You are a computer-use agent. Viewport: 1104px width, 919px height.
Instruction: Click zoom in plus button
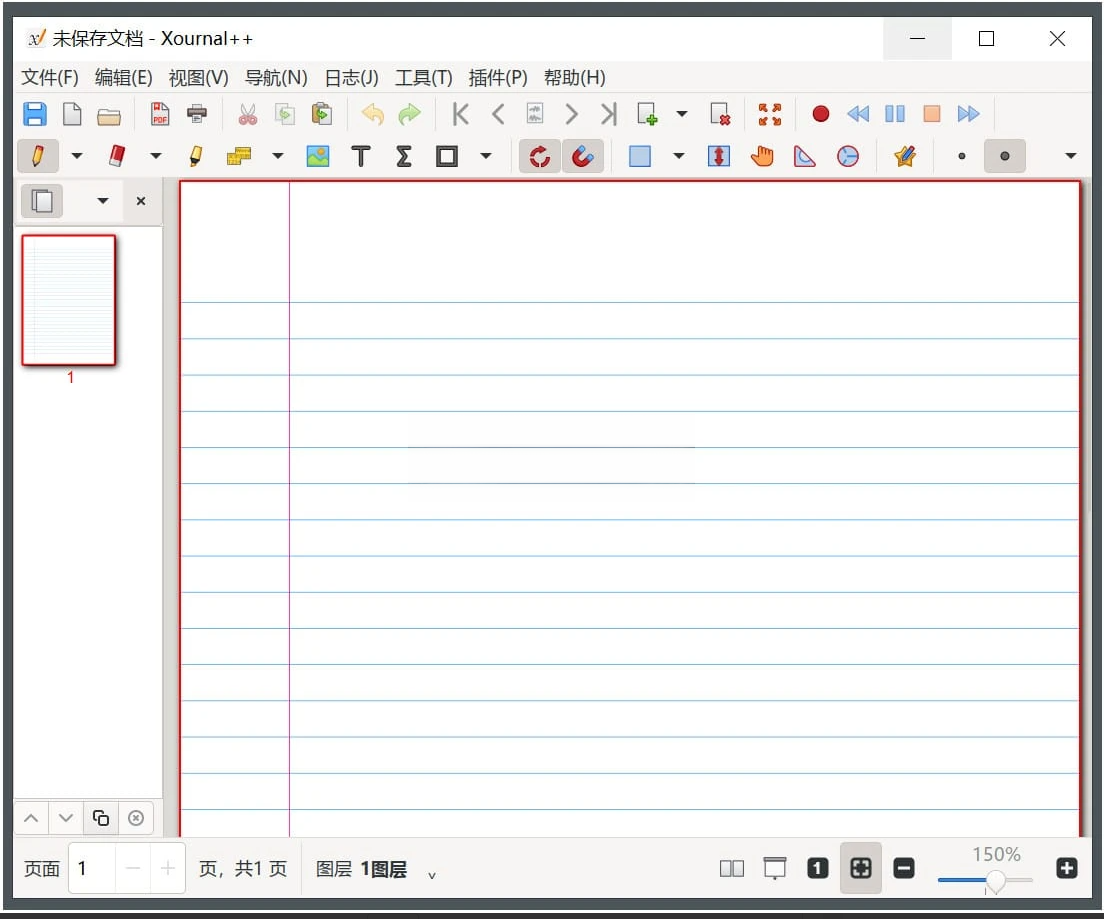[1067, 869]
